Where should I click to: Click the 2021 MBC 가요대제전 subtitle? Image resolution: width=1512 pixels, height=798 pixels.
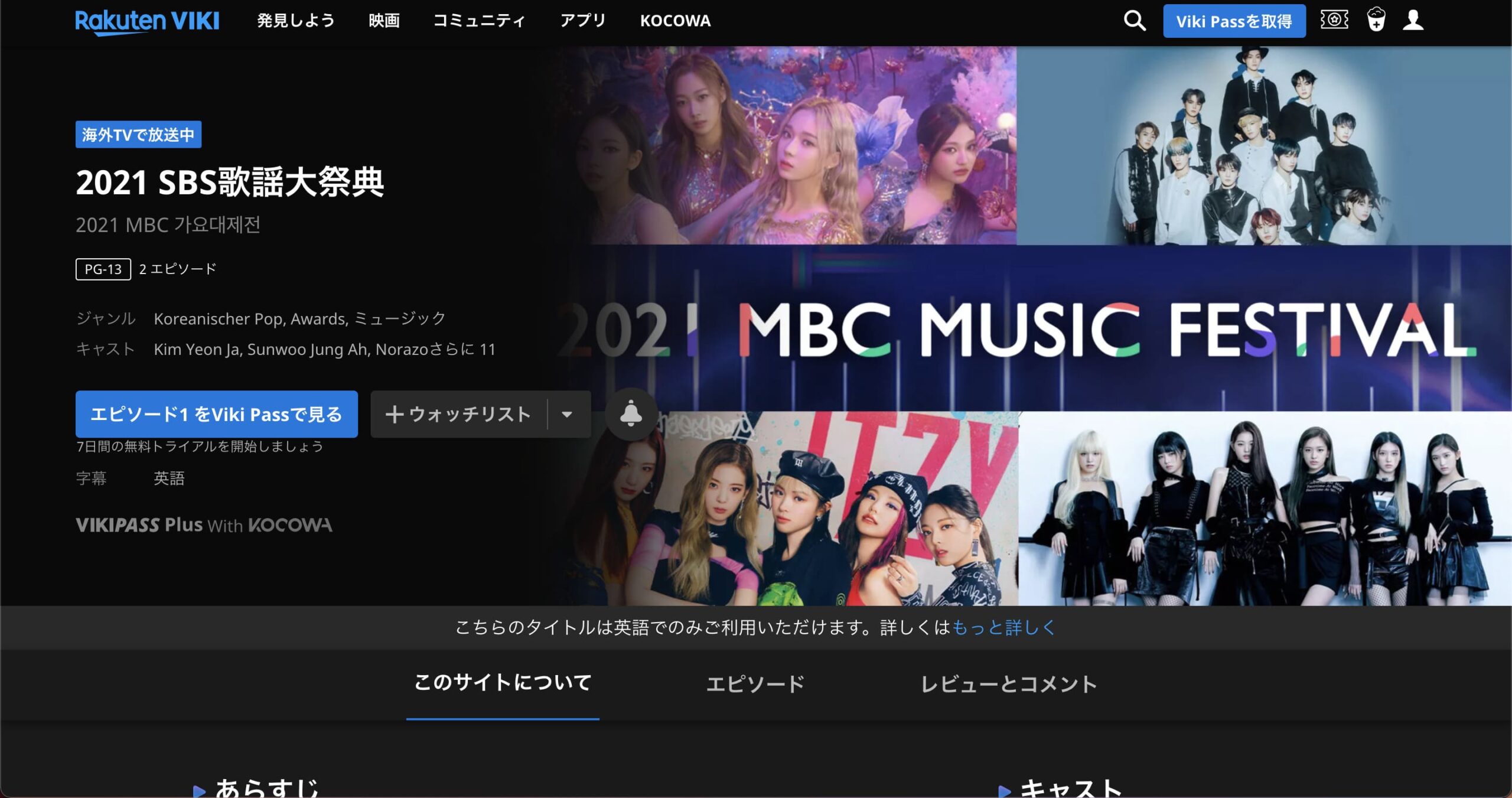coord(168,225)
